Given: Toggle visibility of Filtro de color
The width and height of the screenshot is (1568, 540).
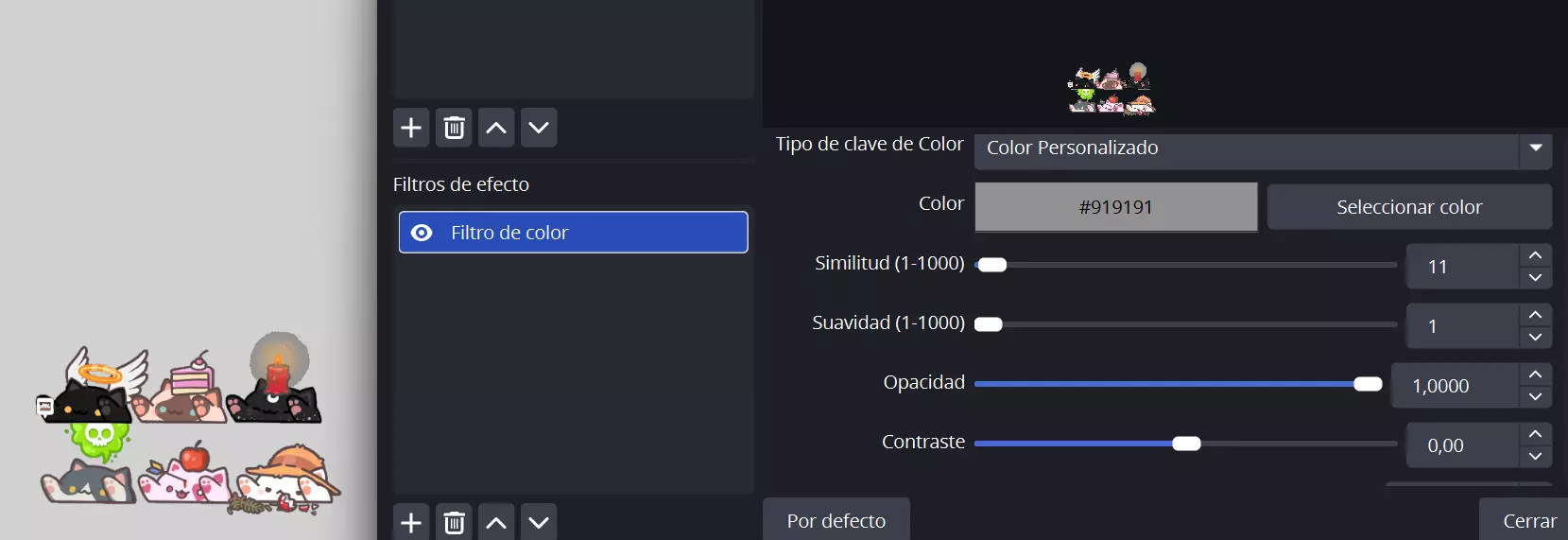Looking at the screenshot, I should [x=422, y=233].
